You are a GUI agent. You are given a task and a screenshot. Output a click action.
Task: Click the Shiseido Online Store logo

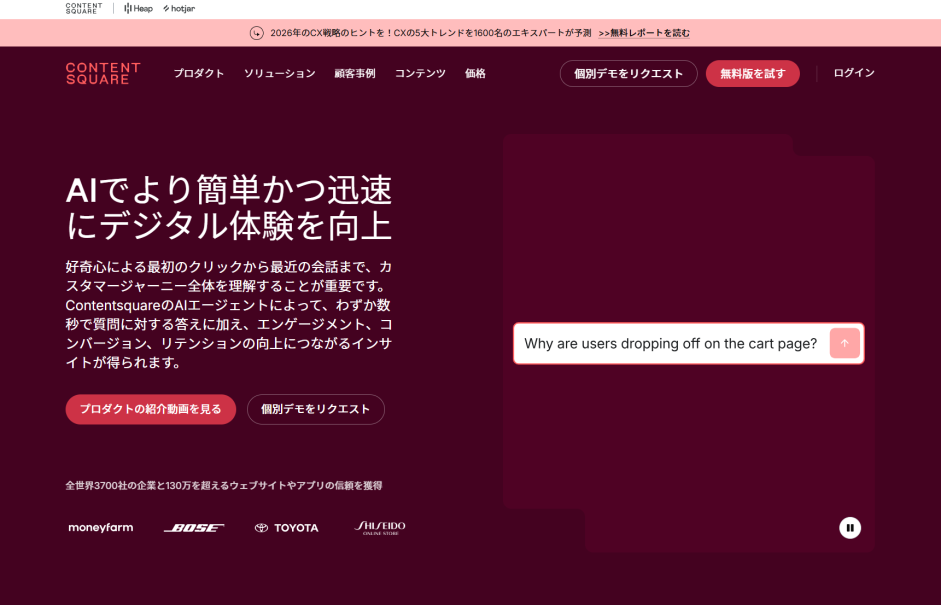(x=379, y=527)
